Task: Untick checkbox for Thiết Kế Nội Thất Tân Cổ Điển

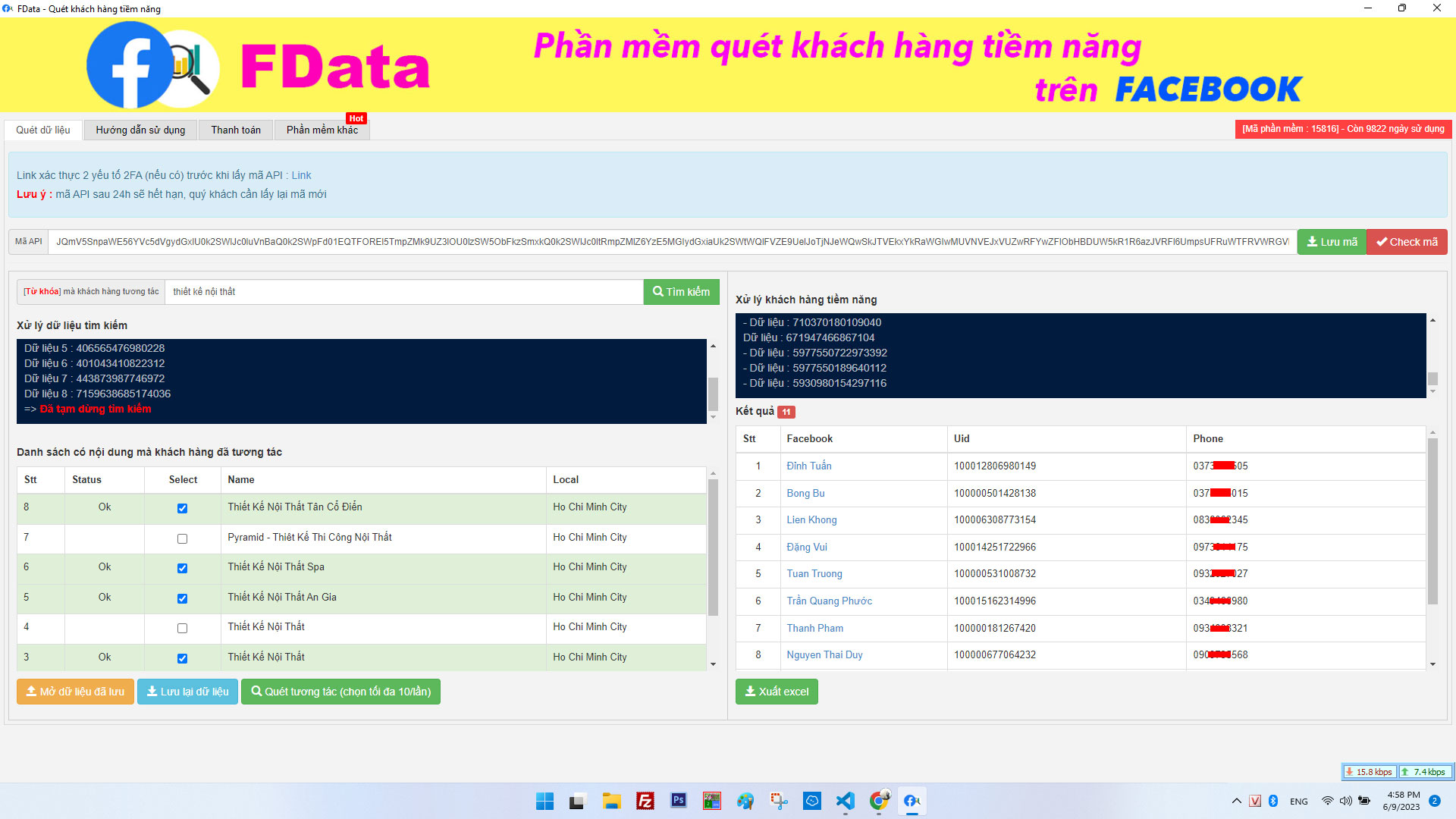Action: 182,508
